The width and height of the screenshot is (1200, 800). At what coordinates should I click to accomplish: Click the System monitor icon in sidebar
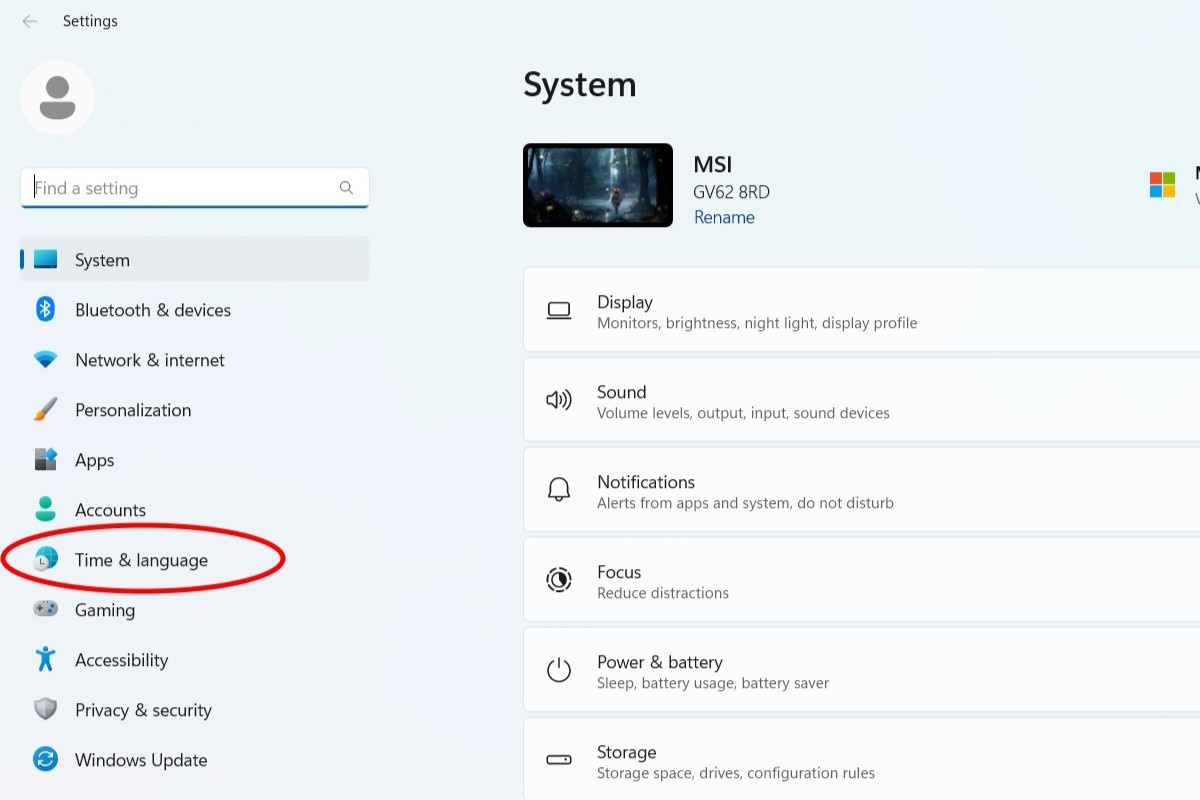45,259
